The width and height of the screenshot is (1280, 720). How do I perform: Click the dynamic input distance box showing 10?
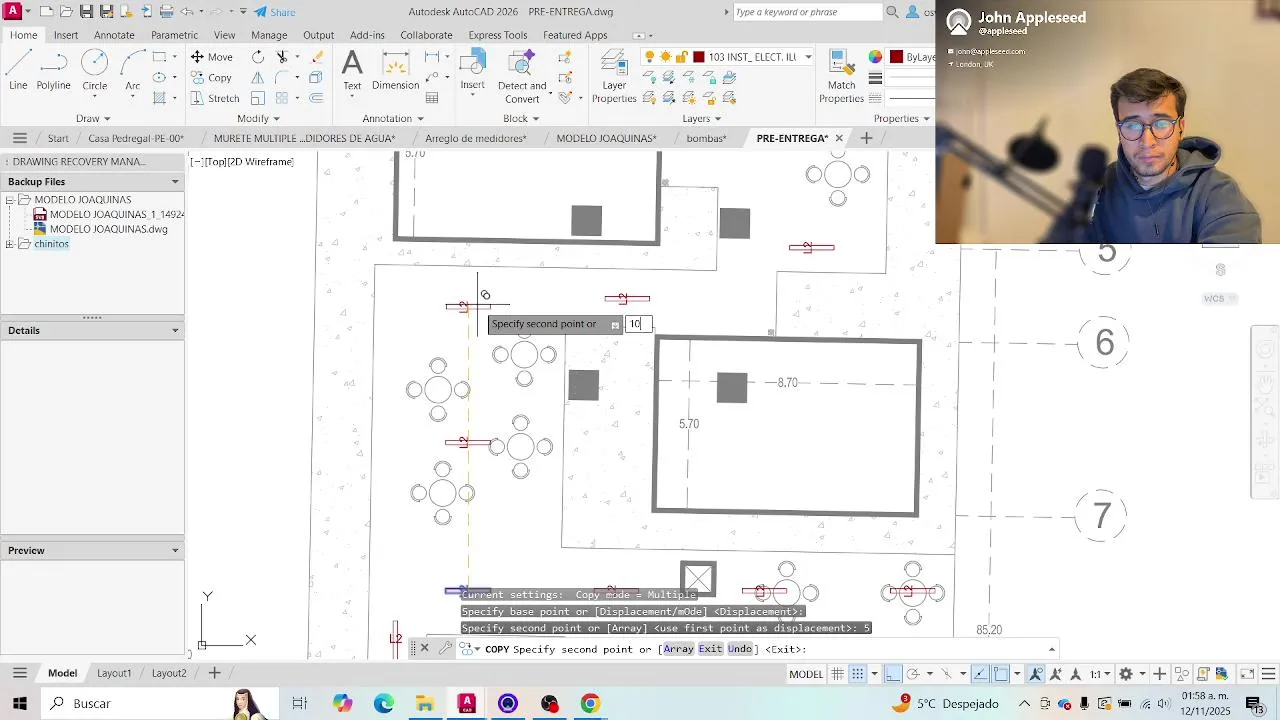(638, 324)
